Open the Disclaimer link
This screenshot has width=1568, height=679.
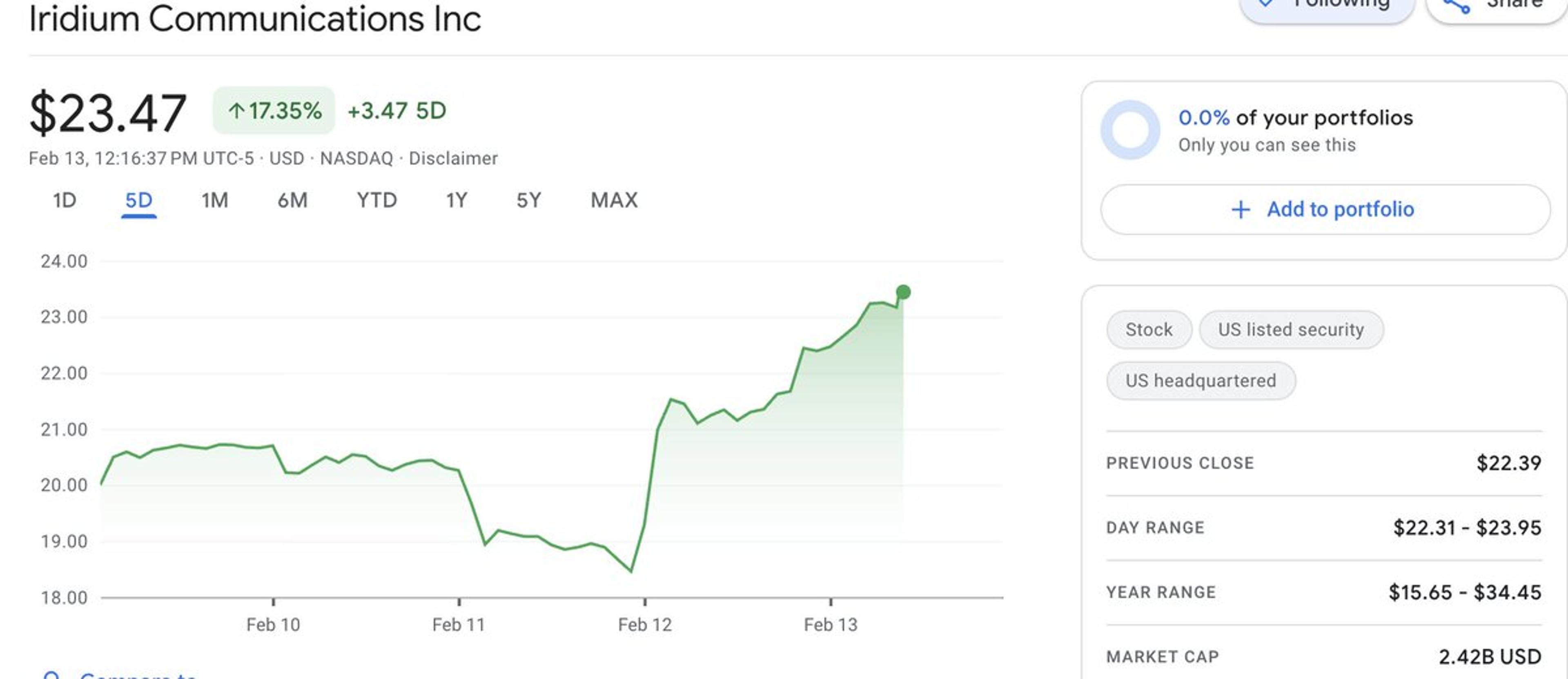pyautogui.click(x=453, y=158)
